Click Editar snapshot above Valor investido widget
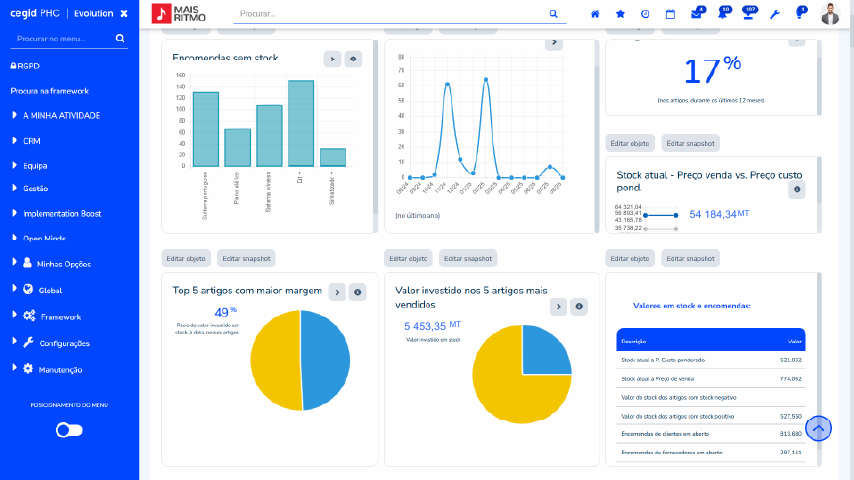The width and height of the screenshot is (854, 480). 467,258
